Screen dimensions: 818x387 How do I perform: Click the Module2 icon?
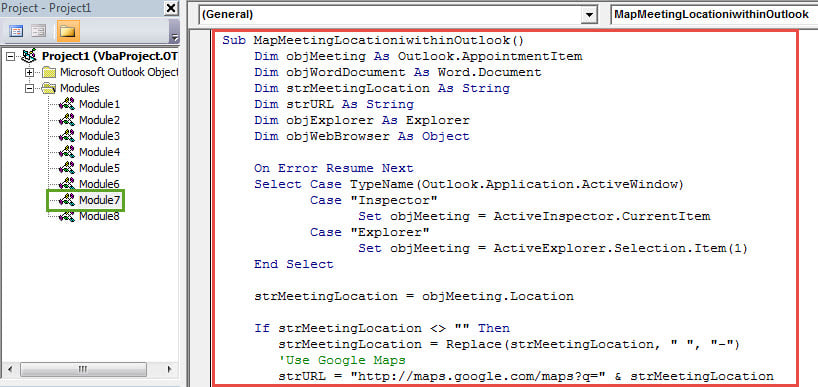tap(68, 120)
